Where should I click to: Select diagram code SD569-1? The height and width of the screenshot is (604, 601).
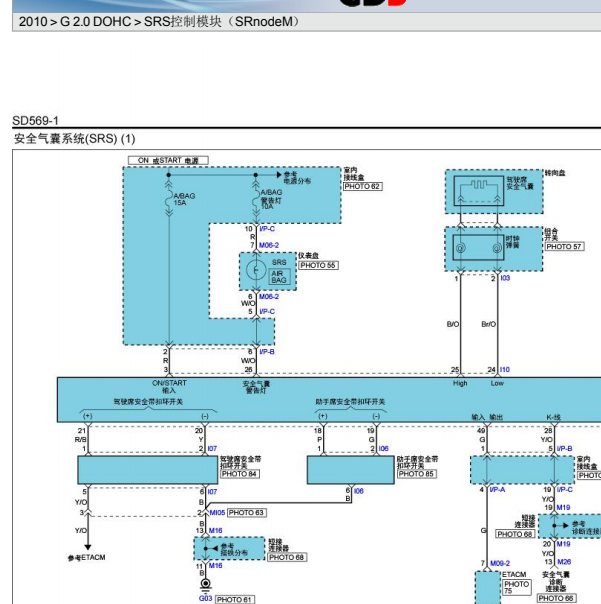coord(35,121)
